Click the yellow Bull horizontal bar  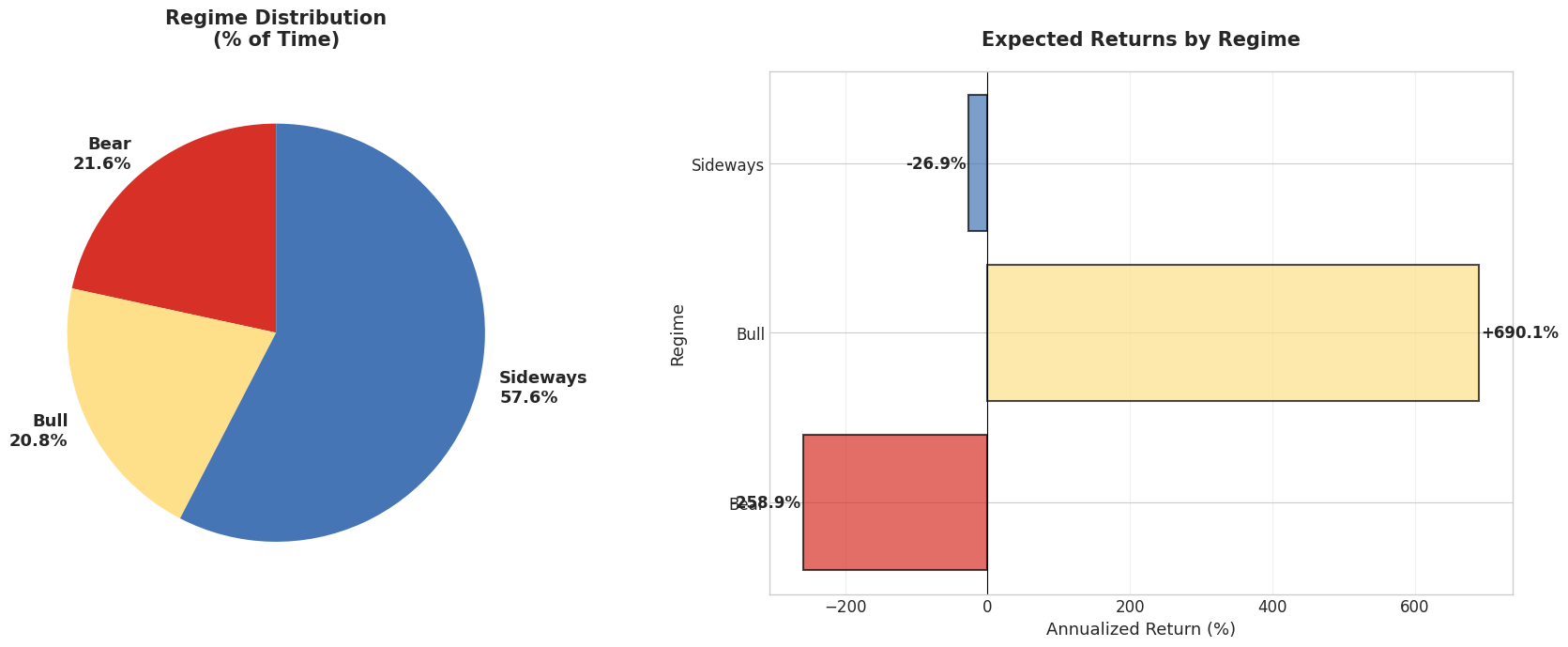1232,332
